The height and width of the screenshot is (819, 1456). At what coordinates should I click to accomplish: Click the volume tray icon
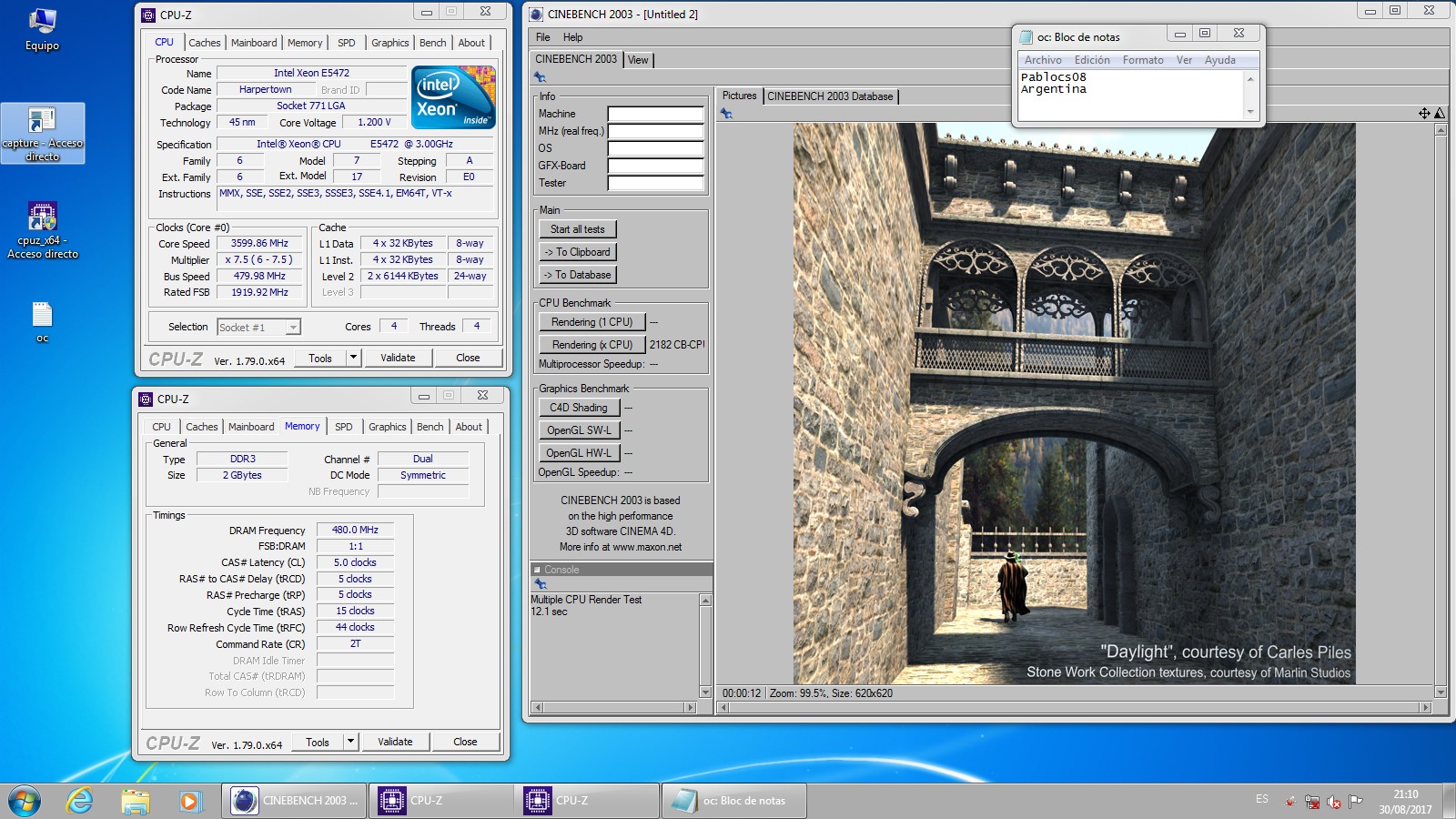click(1334, 802)
